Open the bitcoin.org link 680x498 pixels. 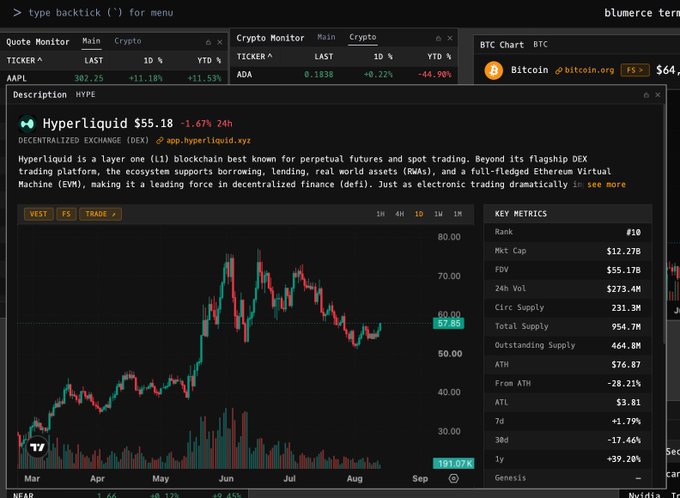point(585,70)
